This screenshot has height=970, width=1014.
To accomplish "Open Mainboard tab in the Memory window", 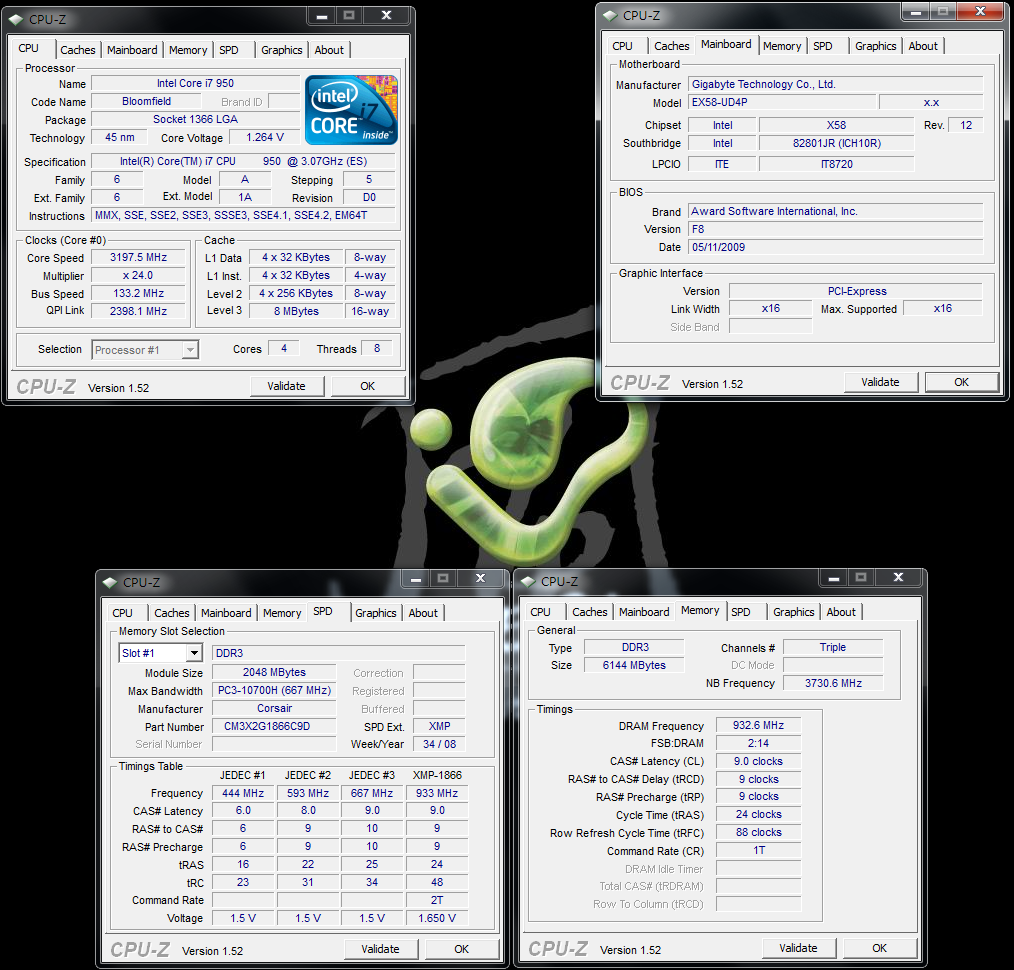I will (644, 612).
